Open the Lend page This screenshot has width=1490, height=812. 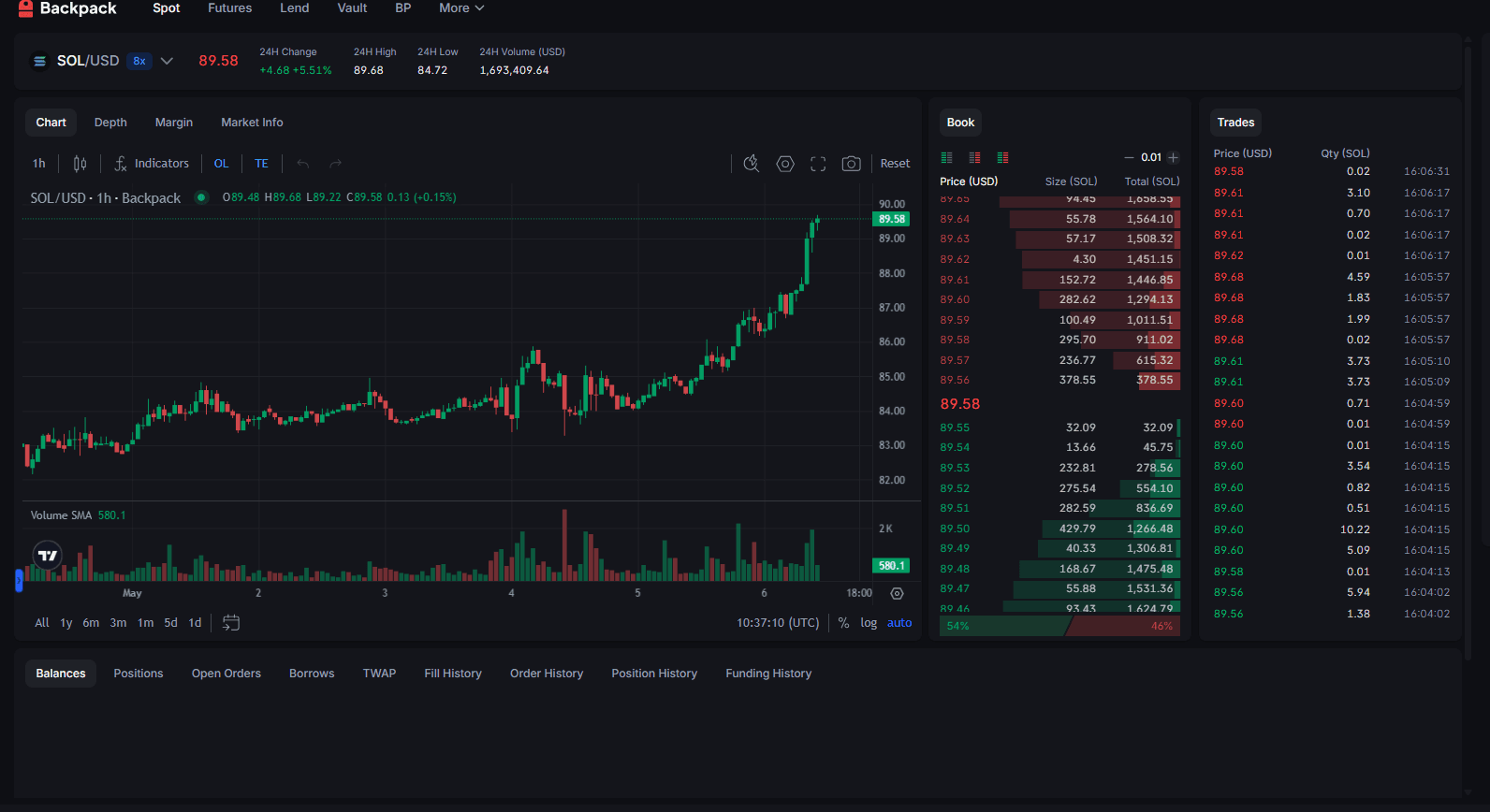(x=295, y=8)
